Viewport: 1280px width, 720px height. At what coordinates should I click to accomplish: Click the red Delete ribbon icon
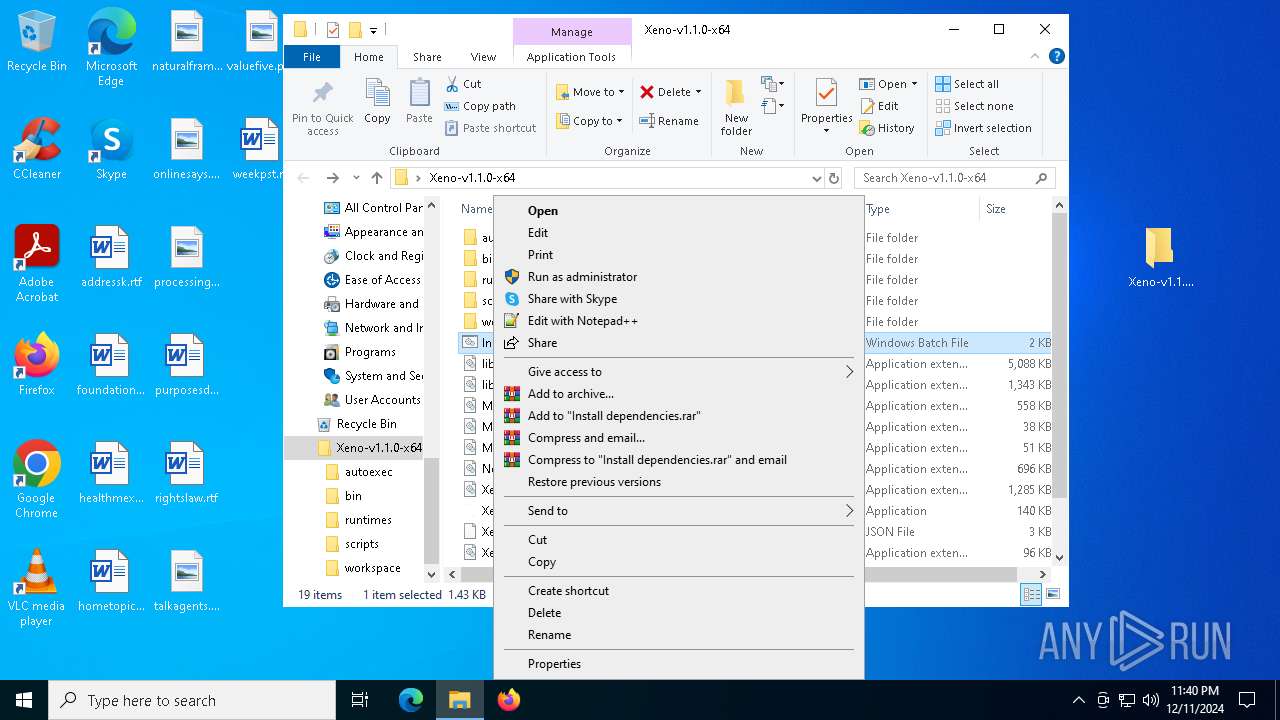(647, 92)
